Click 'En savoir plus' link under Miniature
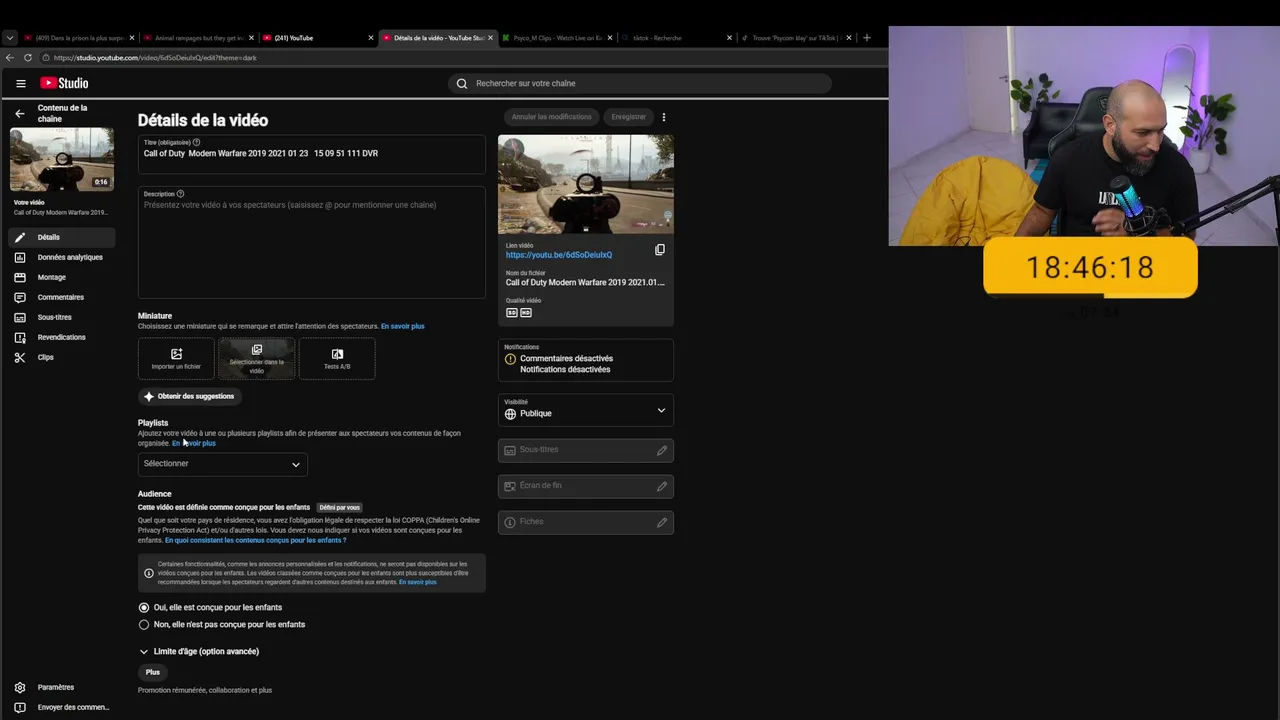Image resolution: width=1280 pixels, height=720 pixels. click(403, 326)
